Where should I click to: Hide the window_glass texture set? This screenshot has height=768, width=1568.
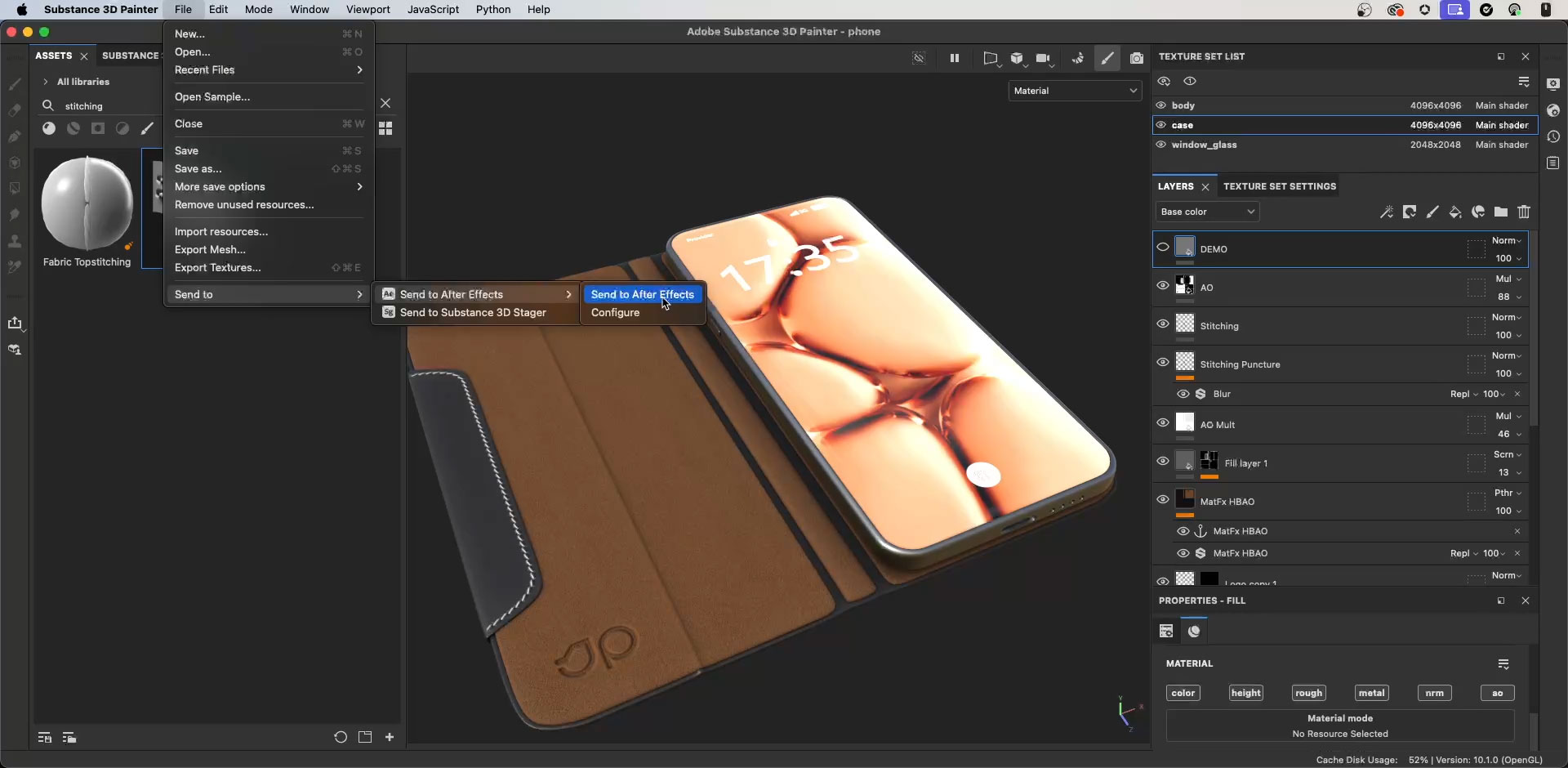tap(1160, 145)
